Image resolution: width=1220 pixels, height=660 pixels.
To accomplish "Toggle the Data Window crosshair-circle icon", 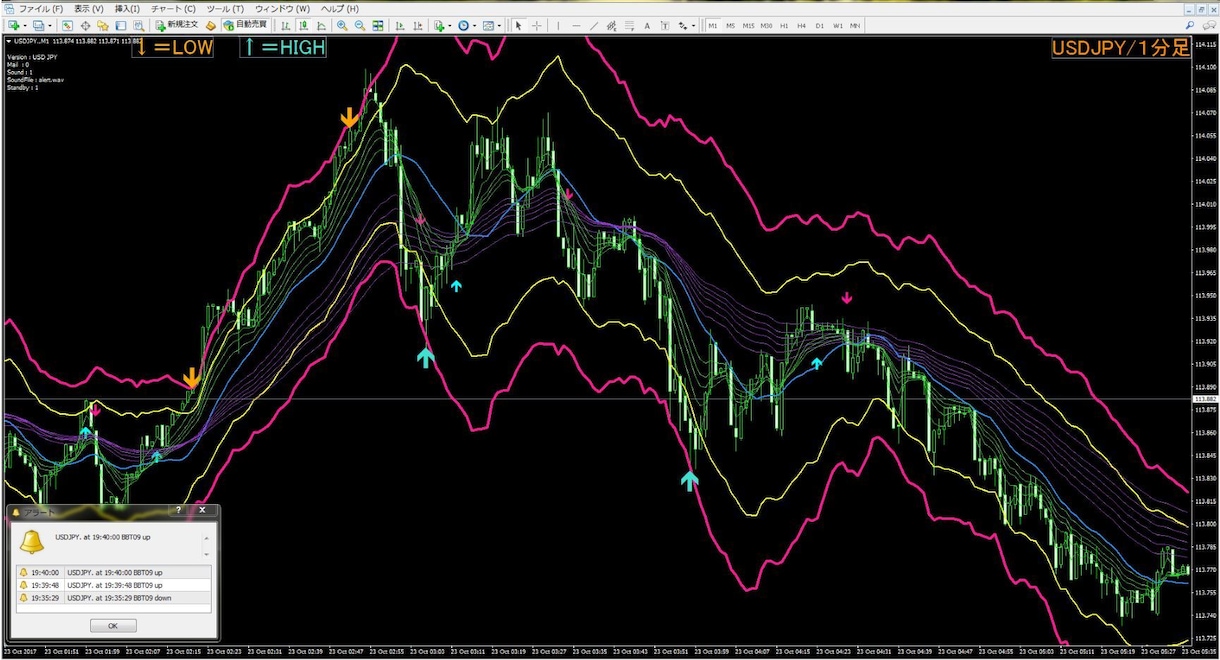I will [85, 25].
